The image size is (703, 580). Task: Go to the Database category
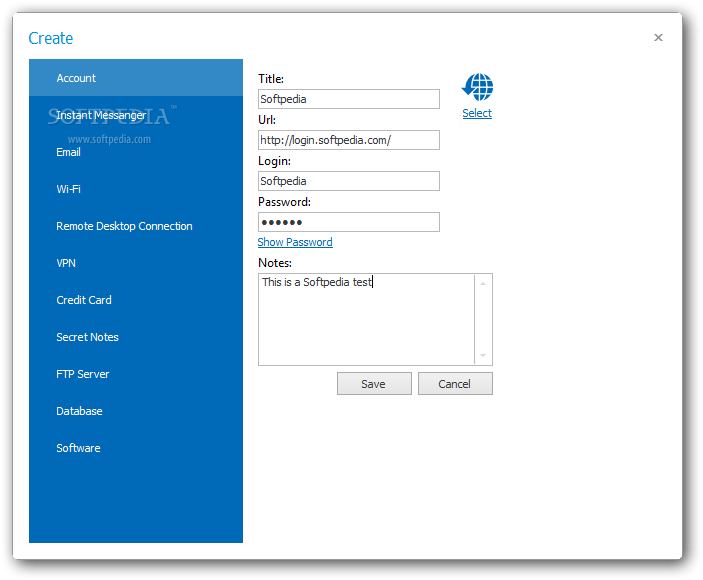[x=136, y=411]
